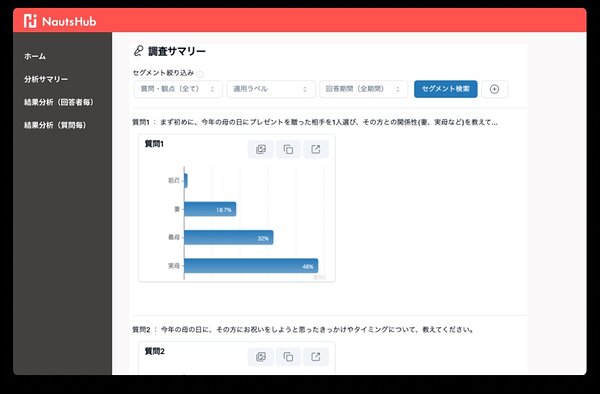Click the info icon beside セグメント絞り込み
Image resolution: width=600 pixels, height=394 pixels.
(x=200, y=74)
